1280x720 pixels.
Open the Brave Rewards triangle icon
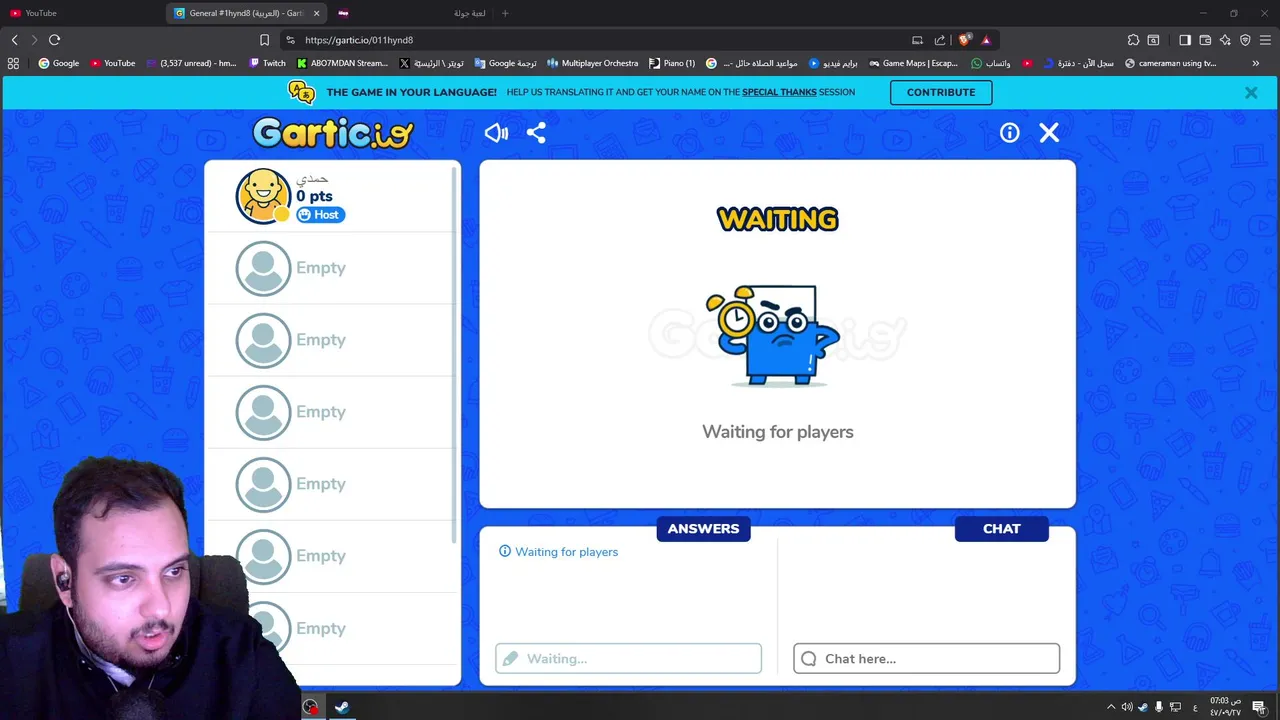pyautogui.click(x=986, y=40)
